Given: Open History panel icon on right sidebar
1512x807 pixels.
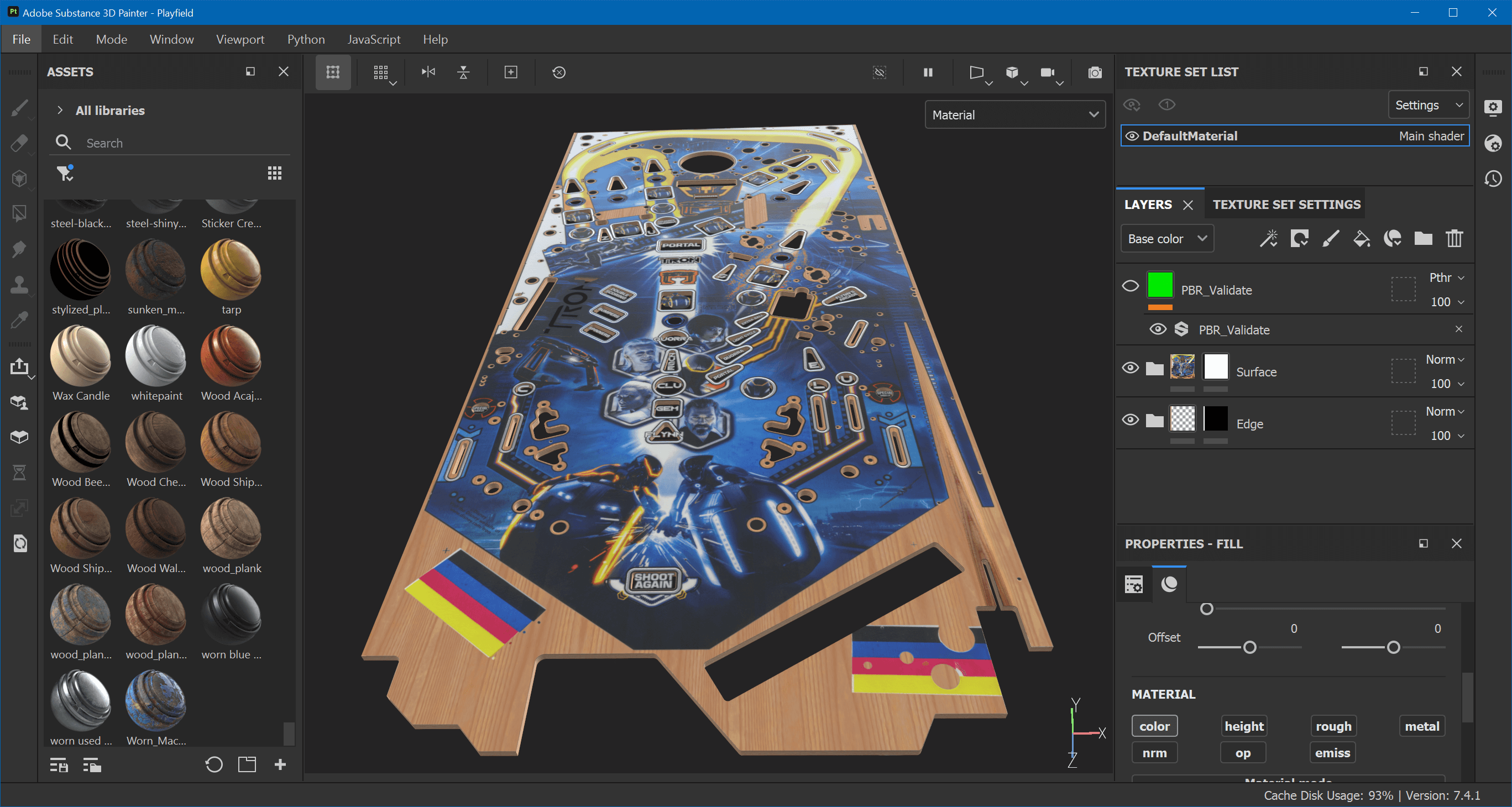Looking at the screenshot, I should (x=1493, y=179).
